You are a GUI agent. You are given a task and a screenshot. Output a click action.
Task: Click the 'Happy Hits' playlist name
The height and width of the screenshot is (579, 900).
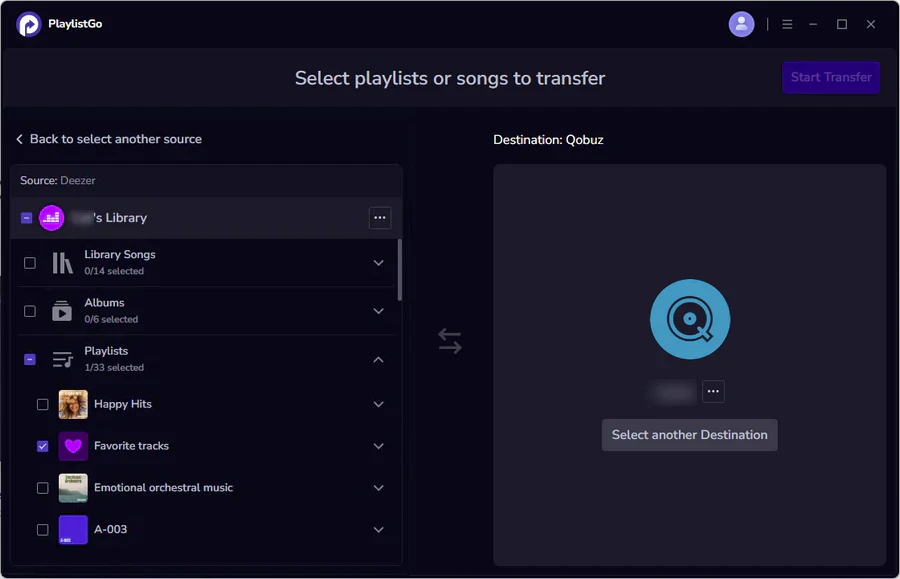[x=123, y=404]
